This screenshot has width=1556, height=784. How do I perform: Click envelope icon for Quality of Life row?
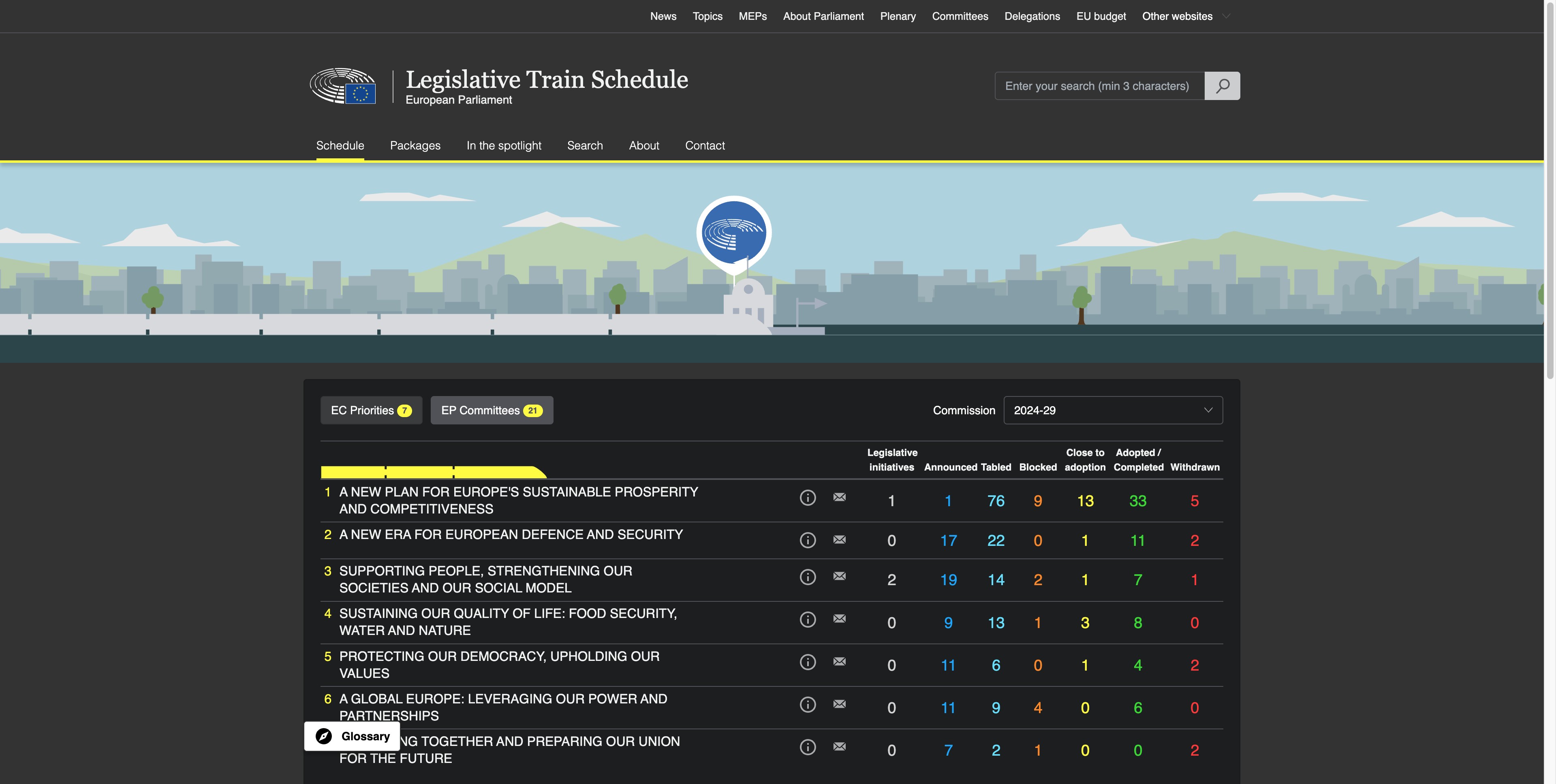pyautogui.click(x=839, y=618)
